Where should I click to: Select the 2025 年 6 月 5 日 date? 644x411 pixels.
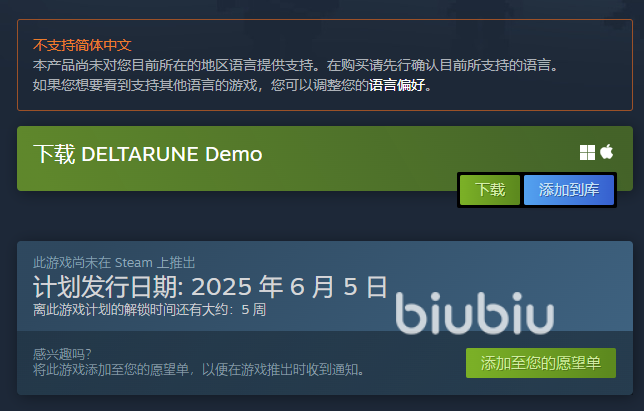point(289,287)
